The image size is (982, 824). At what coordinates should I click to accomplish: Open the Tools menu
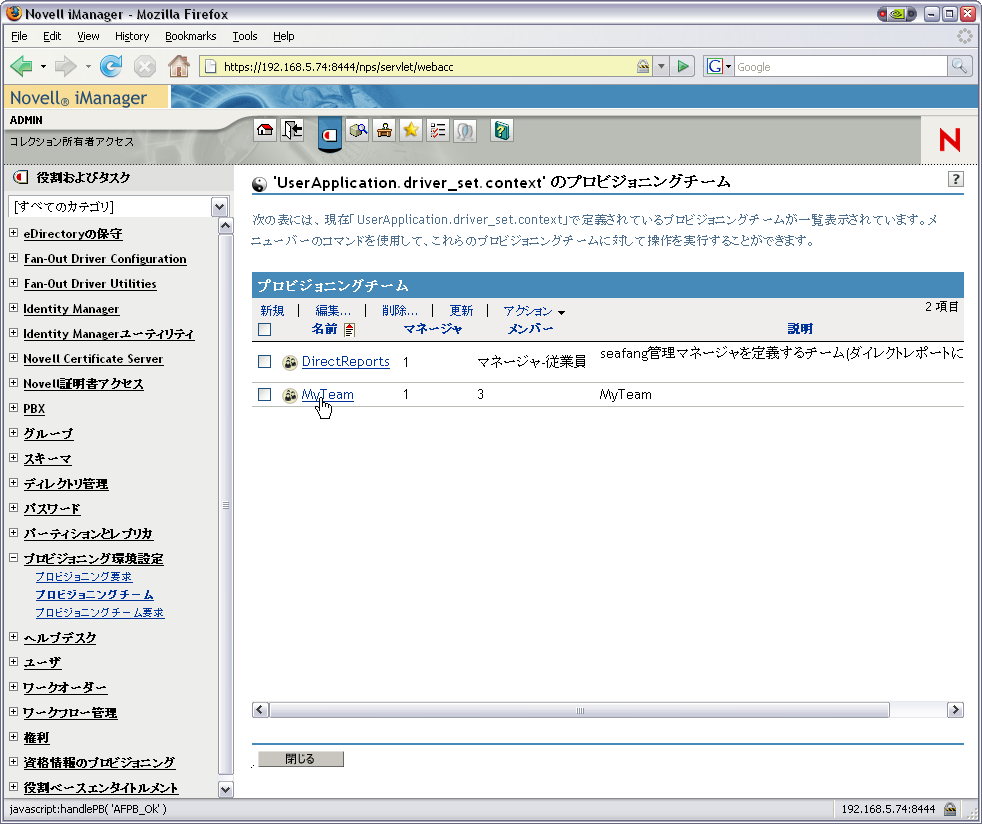(x=245, y=36)
